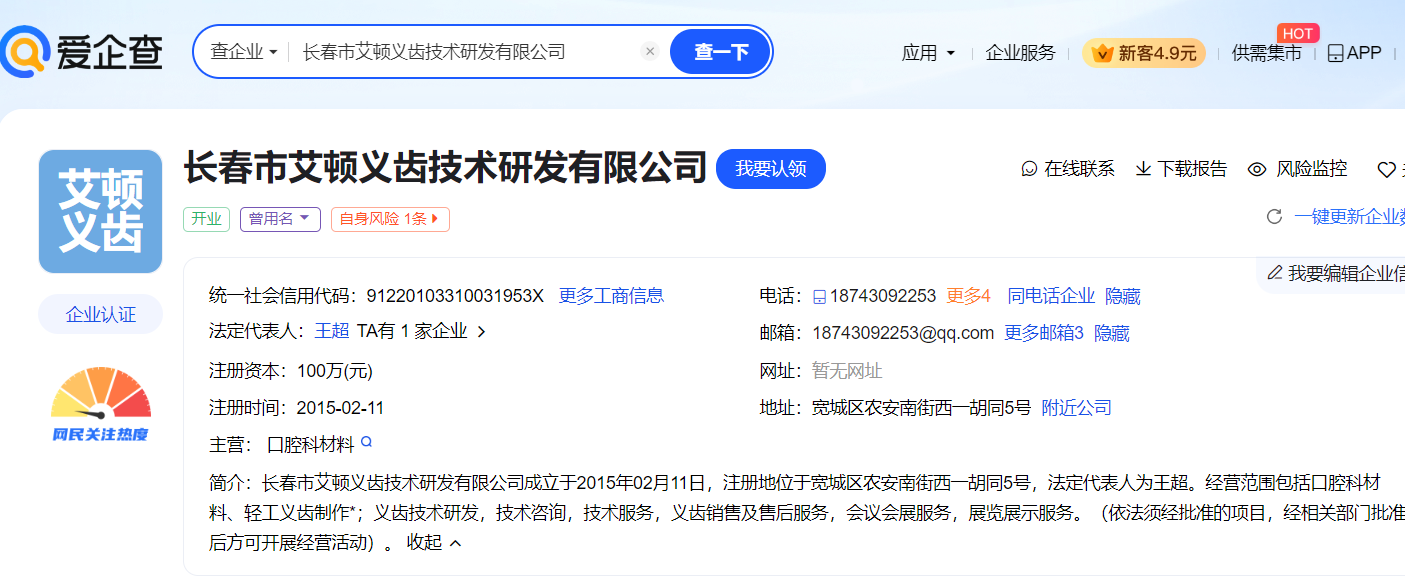Image resolution: width=1405 pixels, height=577 pixels.
Task: Click the 开业 status tag
Action: coord(207,219)
